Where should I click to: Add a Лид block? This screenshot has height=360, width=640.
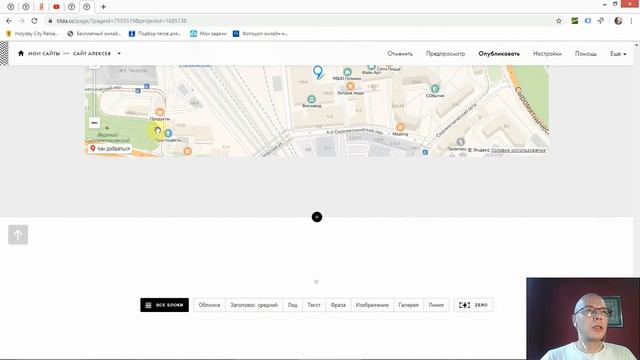click(293, 305)
